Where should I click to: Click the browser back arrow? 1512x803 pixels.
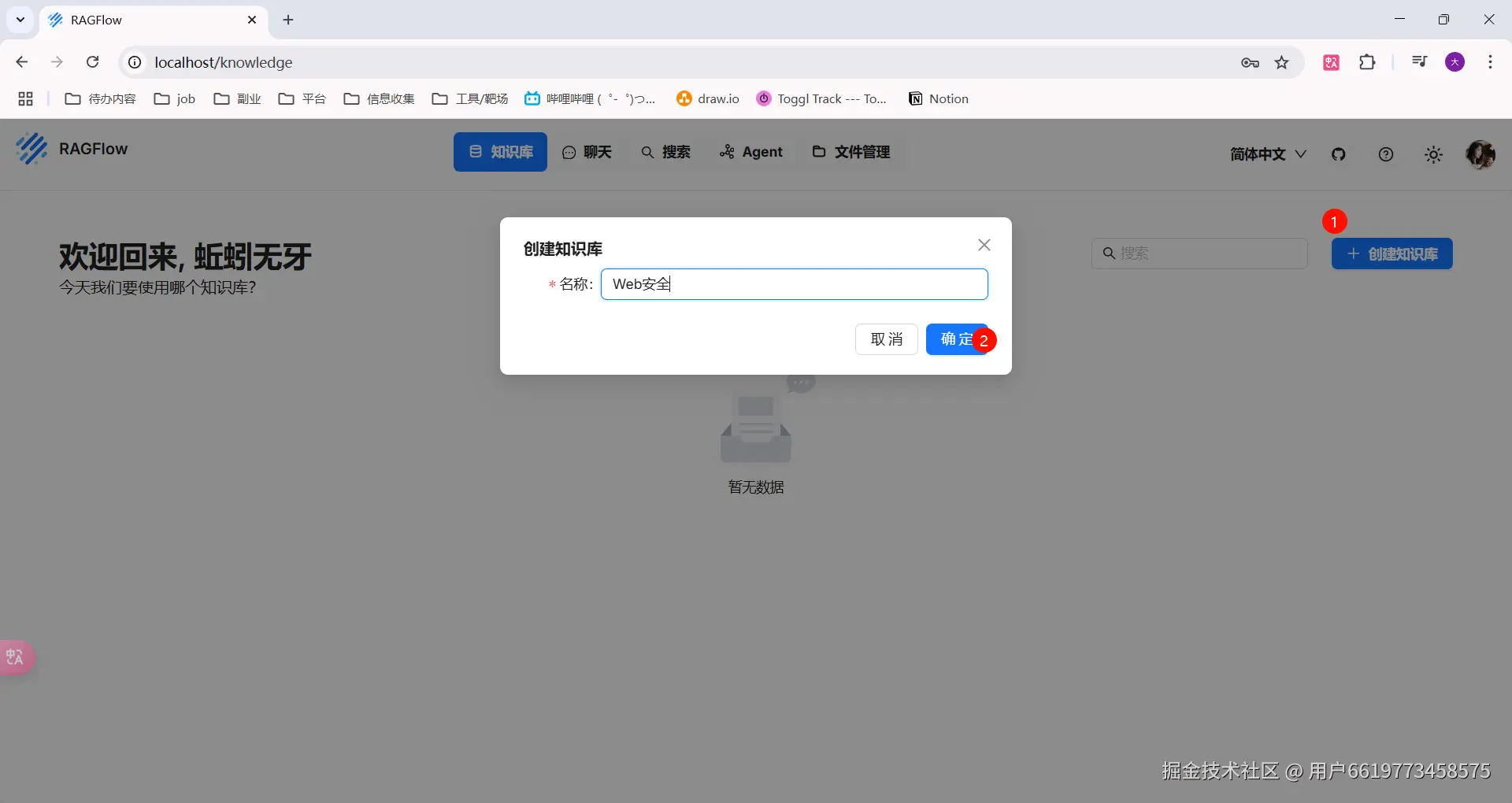click(22, 62)
